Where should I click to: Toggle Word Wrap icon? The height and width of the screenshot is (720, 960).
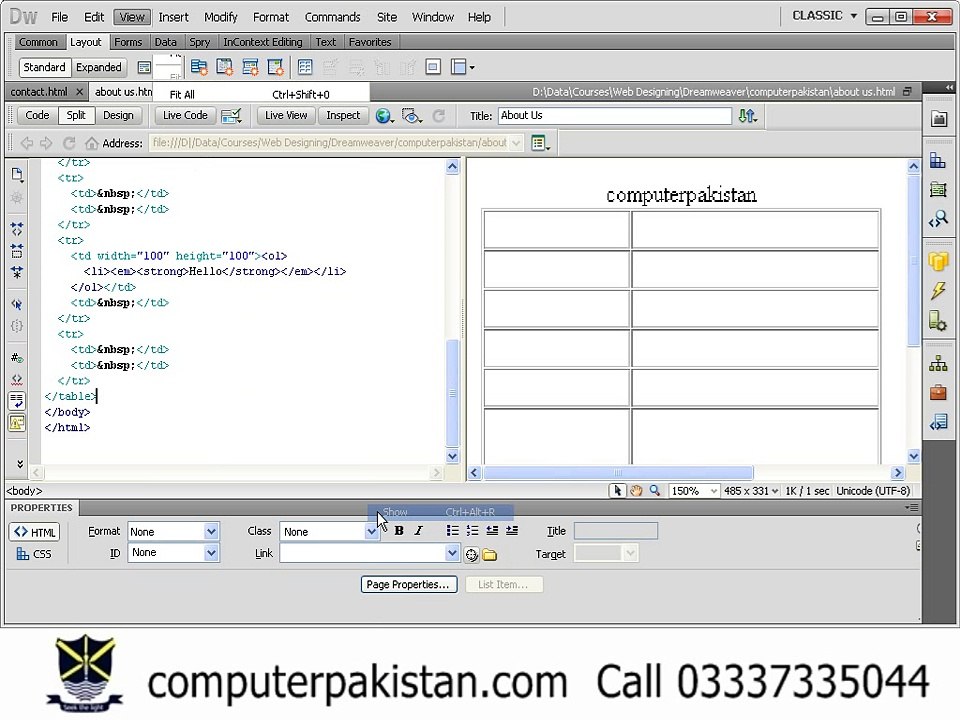coord(17,401)
